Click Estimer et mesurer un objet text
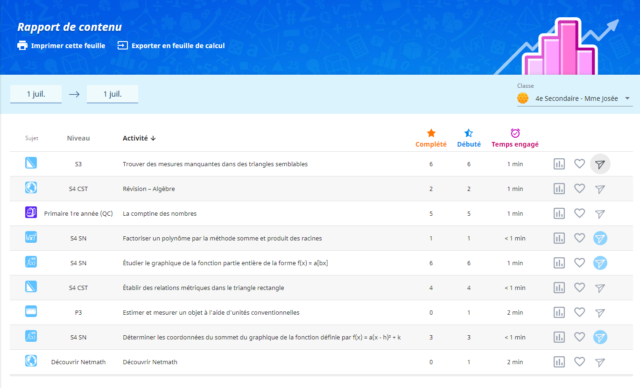 click(x=211, y=313)
